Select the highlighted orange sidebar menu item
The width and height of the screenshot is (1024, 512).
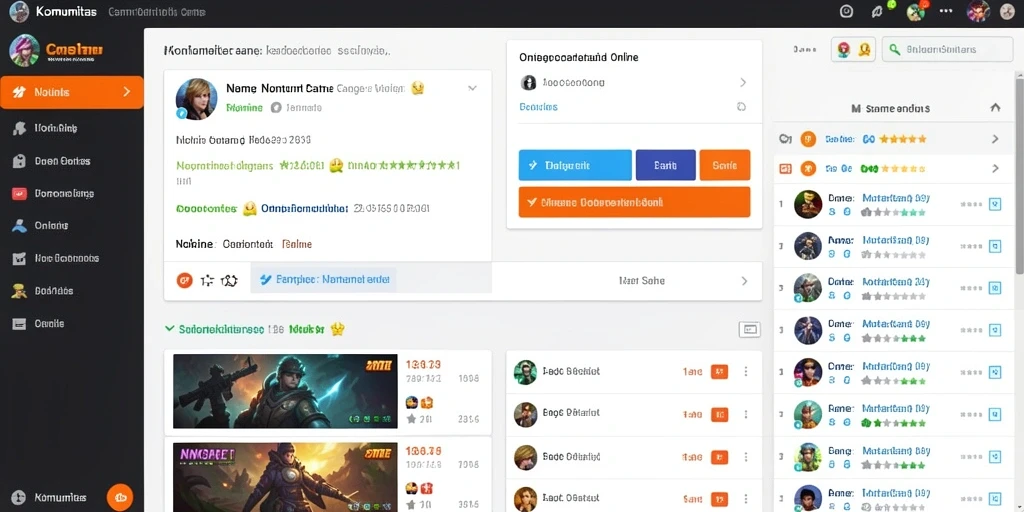tap(72, 92)
